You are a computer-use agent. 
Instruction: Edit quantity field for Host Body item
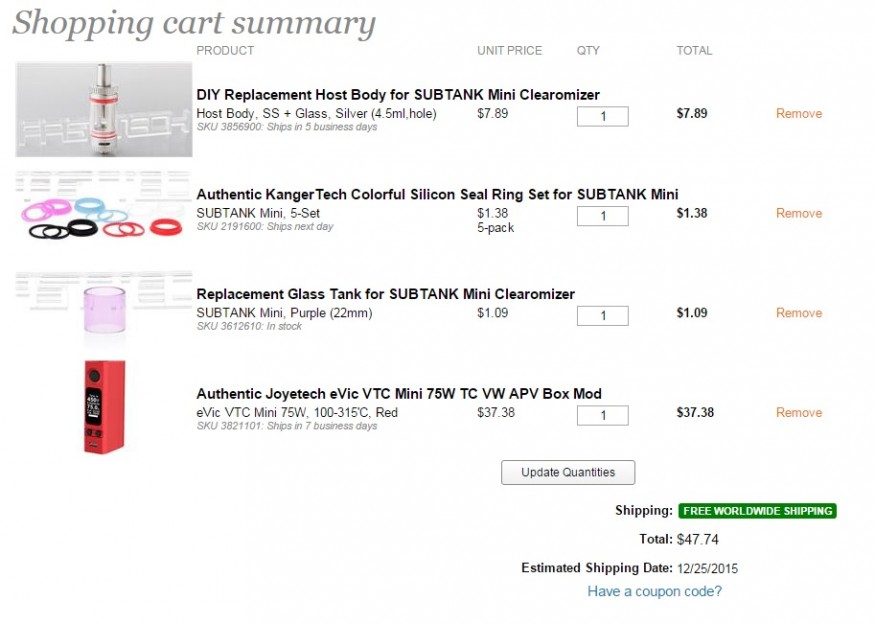click(x=603, y=116)
